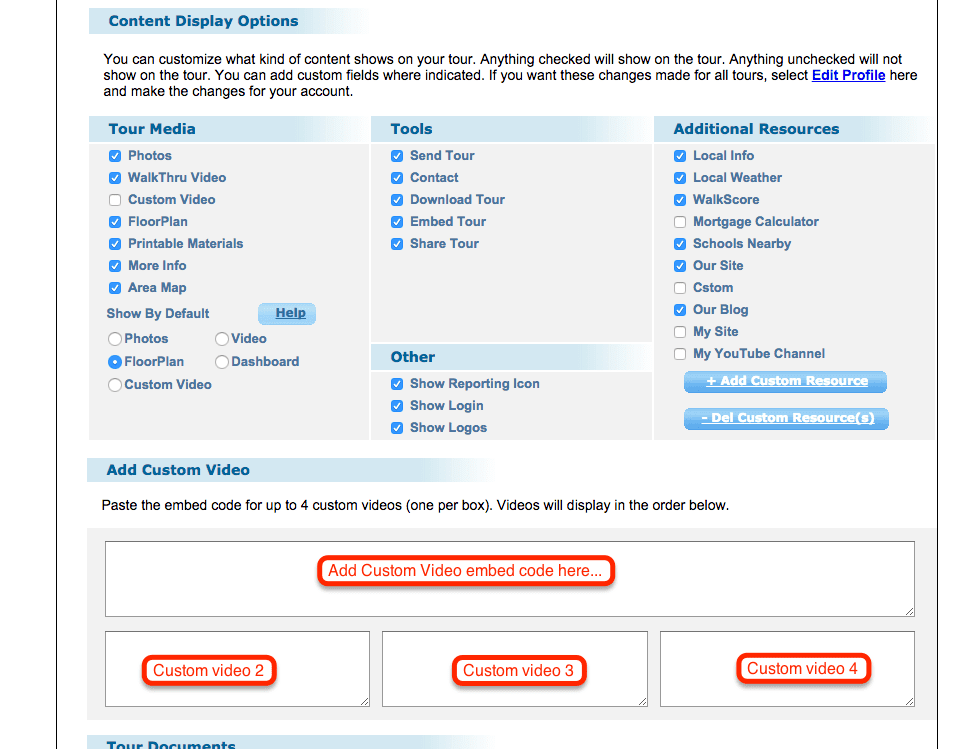The width and height of the screenshot is (971, 749).
Task: Open the Edit Profile link
Action: tap(848, 75)
